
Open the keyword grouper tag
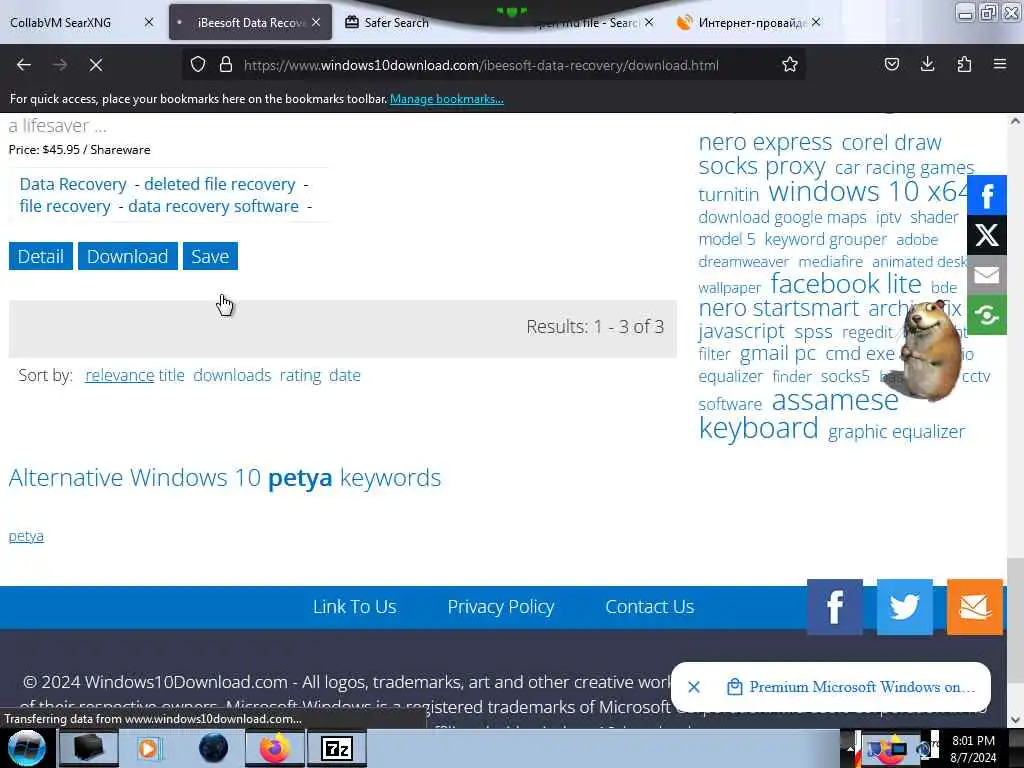825,240
